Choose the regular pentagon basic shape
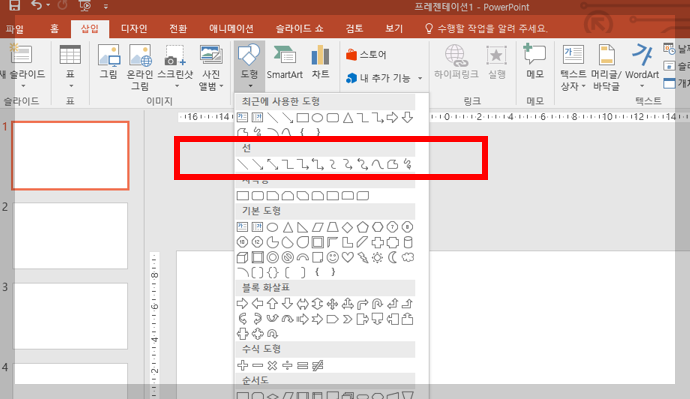 (363, 227)
